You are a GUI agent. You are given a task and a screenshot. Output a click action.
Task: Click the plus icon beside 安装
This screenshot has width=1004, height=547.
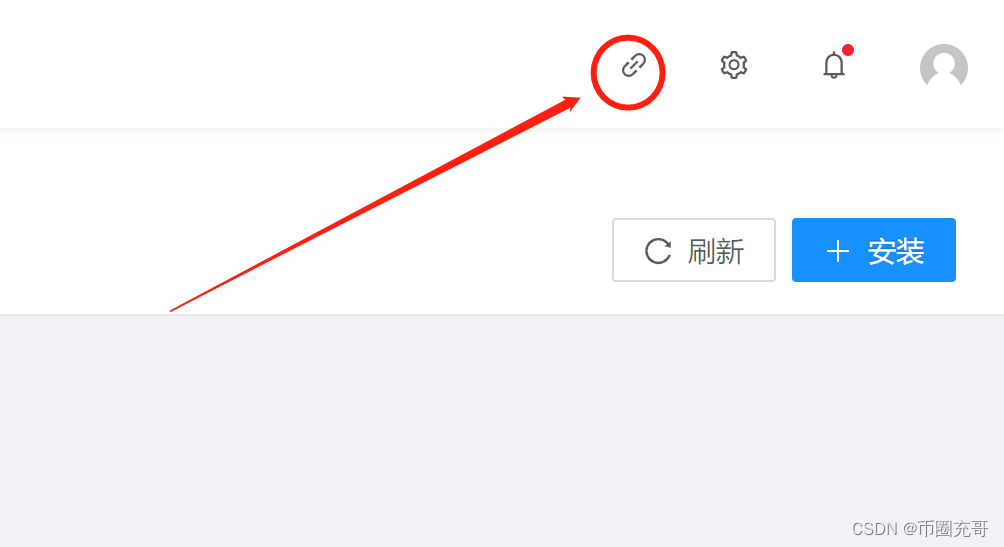pos(838,251)
